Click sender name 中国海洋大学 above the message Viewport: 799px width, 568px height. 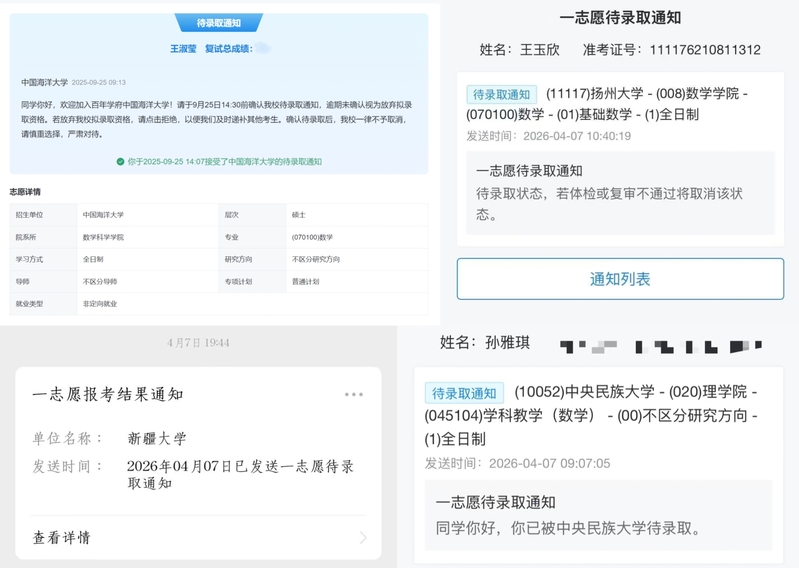click(44, 82)
